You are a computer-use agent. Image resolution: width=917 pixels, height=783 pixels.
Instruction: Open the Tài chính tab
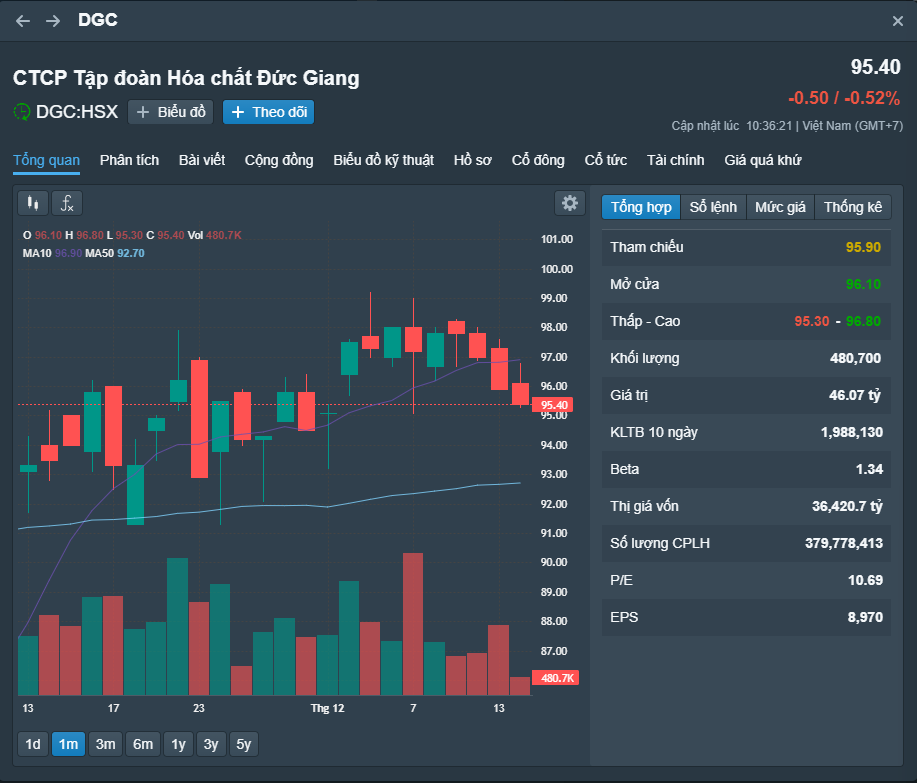point(675,160)
